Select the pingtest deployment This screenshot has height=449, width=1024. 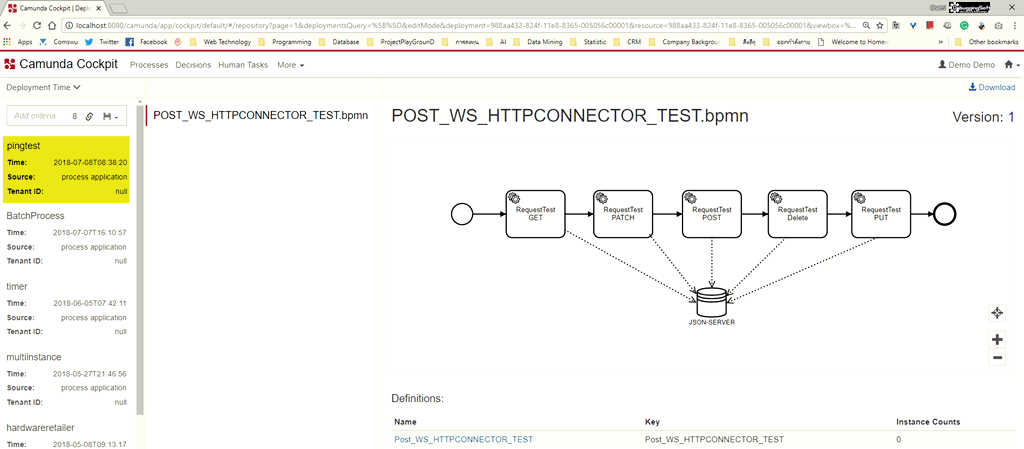coord(67,170)
